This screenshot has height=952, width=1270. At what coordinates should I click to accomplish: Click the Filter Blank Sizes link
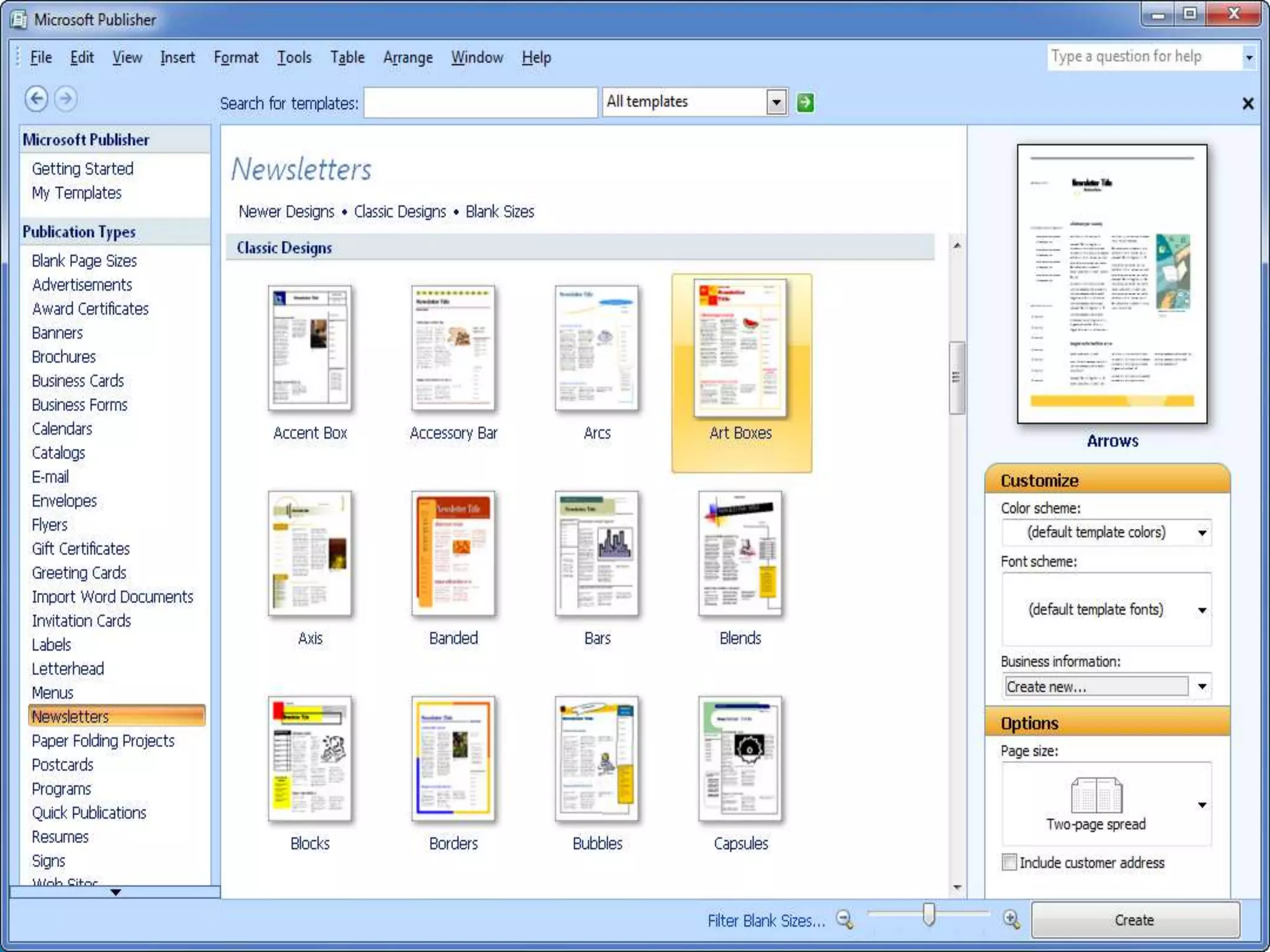(x=766, y=921)
